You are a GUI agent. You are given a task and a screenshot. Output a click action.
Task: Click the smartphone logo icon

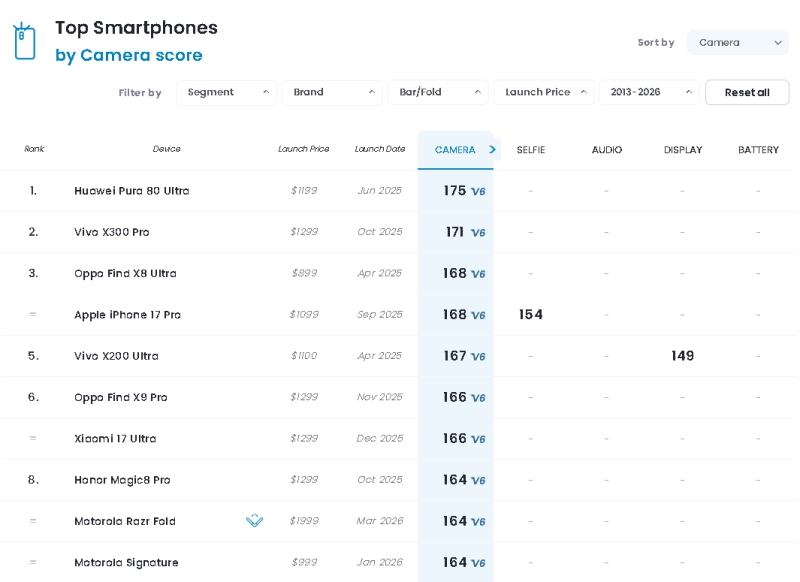coord(24,41)
